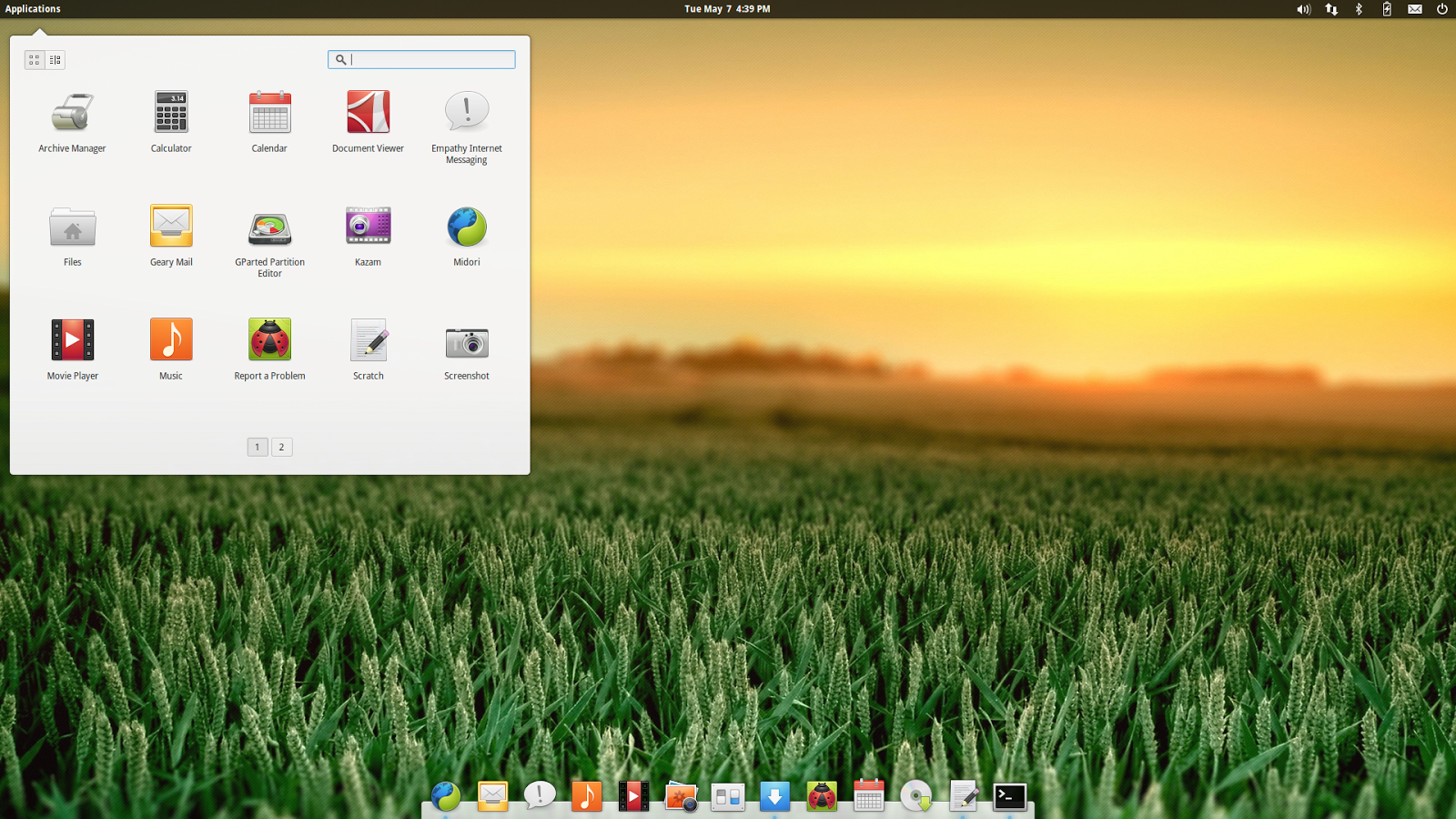The image size is (1456, 819).
Task: Go to page 2 of apps
Action: coord(281,447)
